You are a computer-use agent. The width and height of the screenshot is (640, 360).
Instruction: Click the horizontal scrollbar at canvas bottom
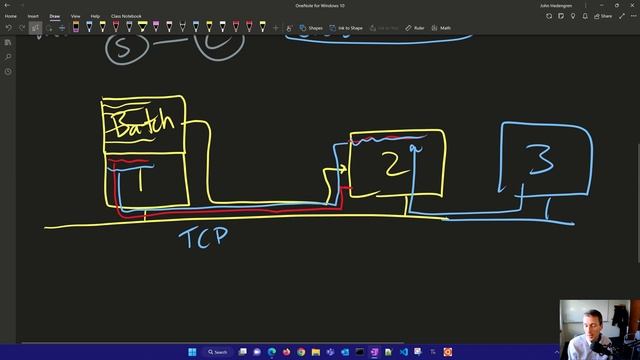click(x=212, y=343)
